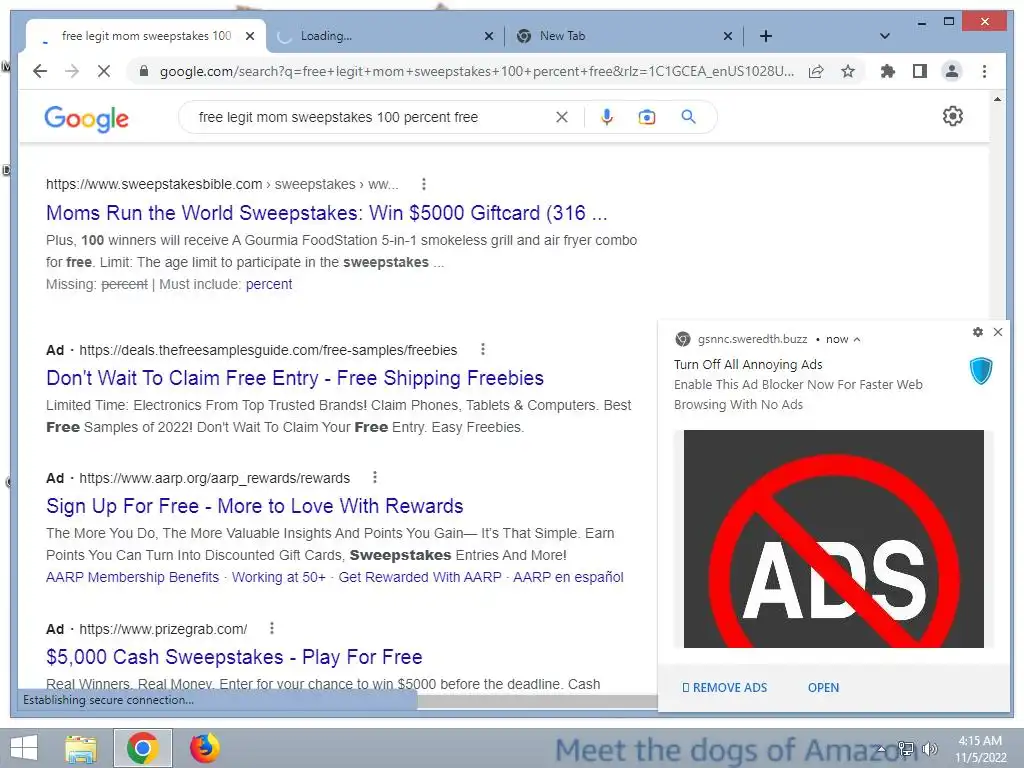Open File Explorer from the taskbar
This screenshot has width=1024, height=768.
81,748
